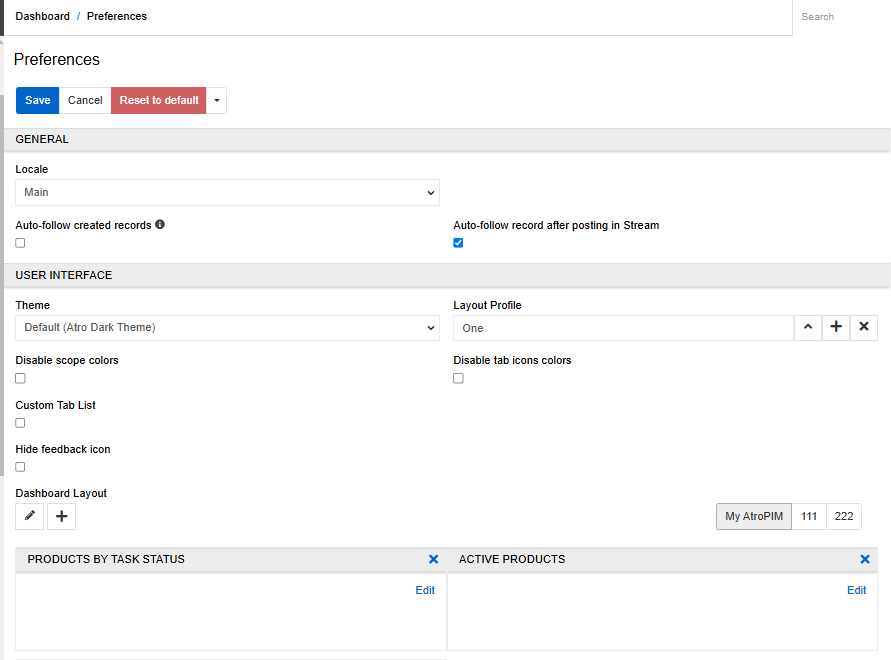Image resolution: width=891 pixels, height=660 pixels.
Task: Remove the Products by Task Status dashlet
Action: (434, 559)
